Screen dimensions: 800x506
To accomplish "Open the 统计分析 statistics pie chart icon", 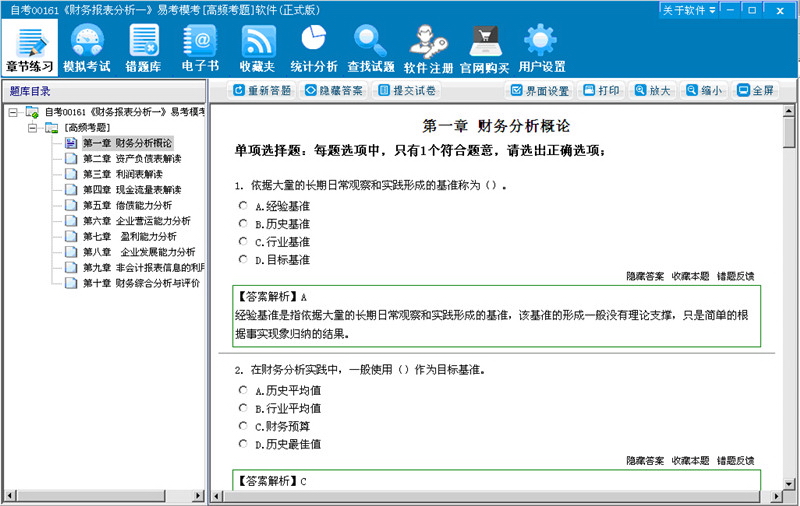I will pos(314,48).
